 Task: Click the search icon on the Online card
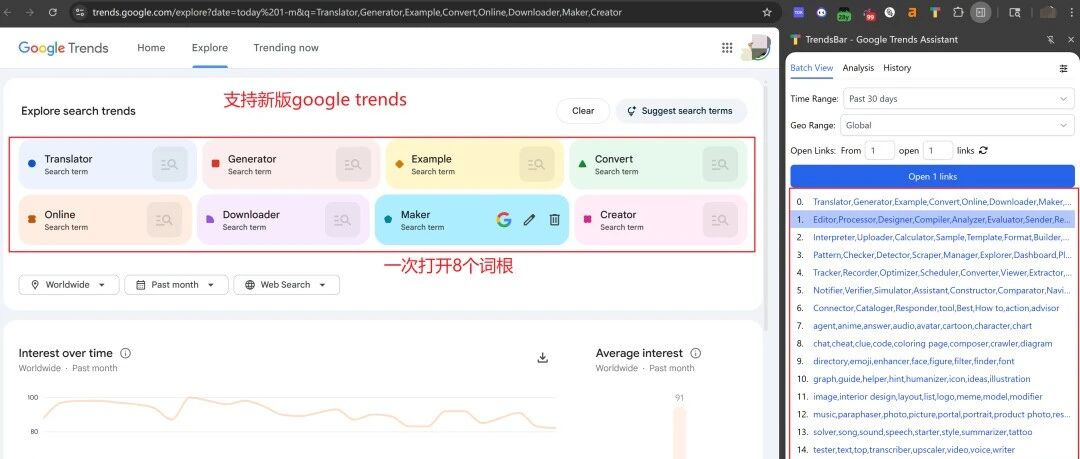(164, 220)
